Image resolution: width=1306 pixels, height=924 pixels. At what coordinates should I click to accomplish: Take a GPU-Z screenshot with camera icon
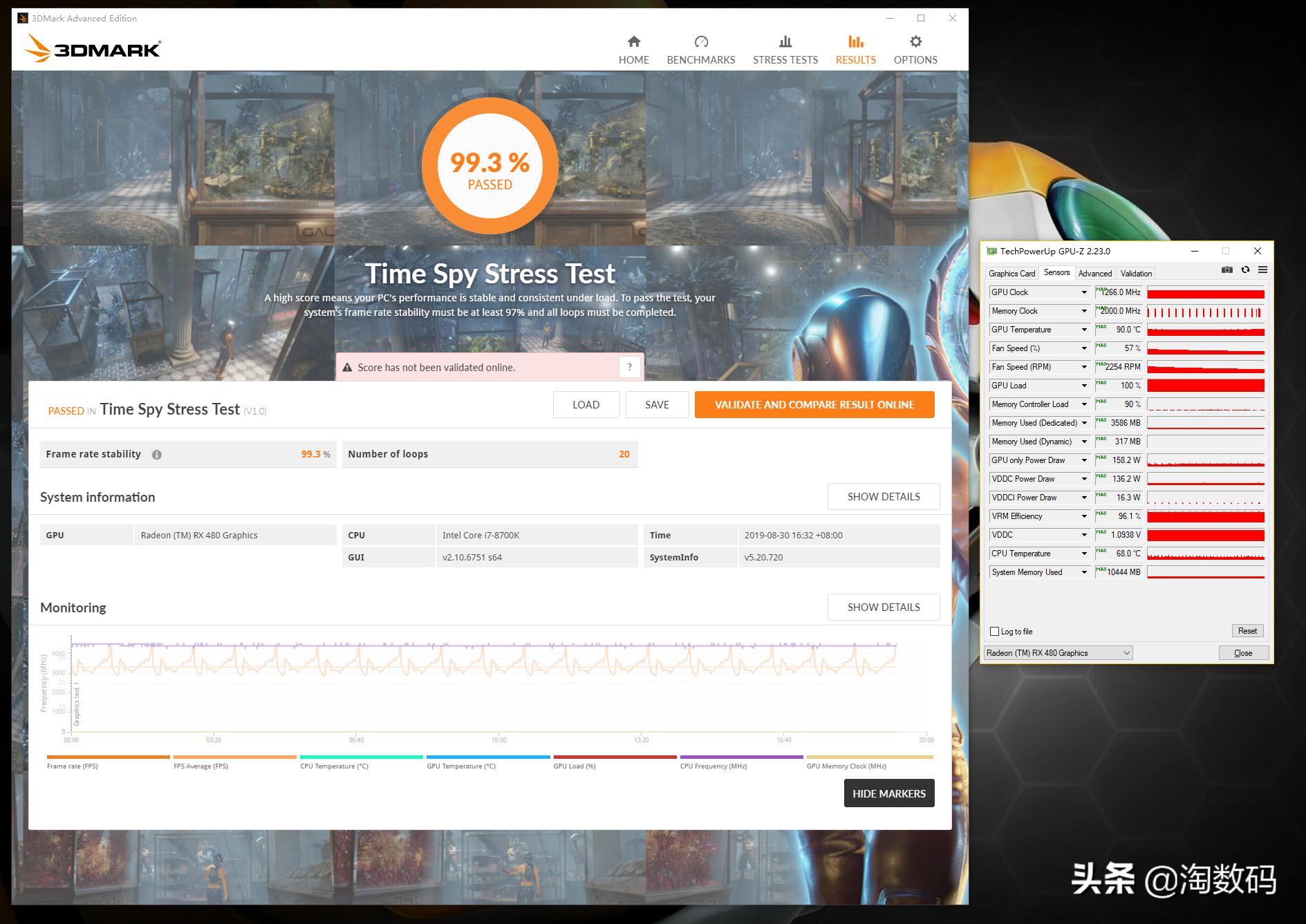(x=1226, y=270)
